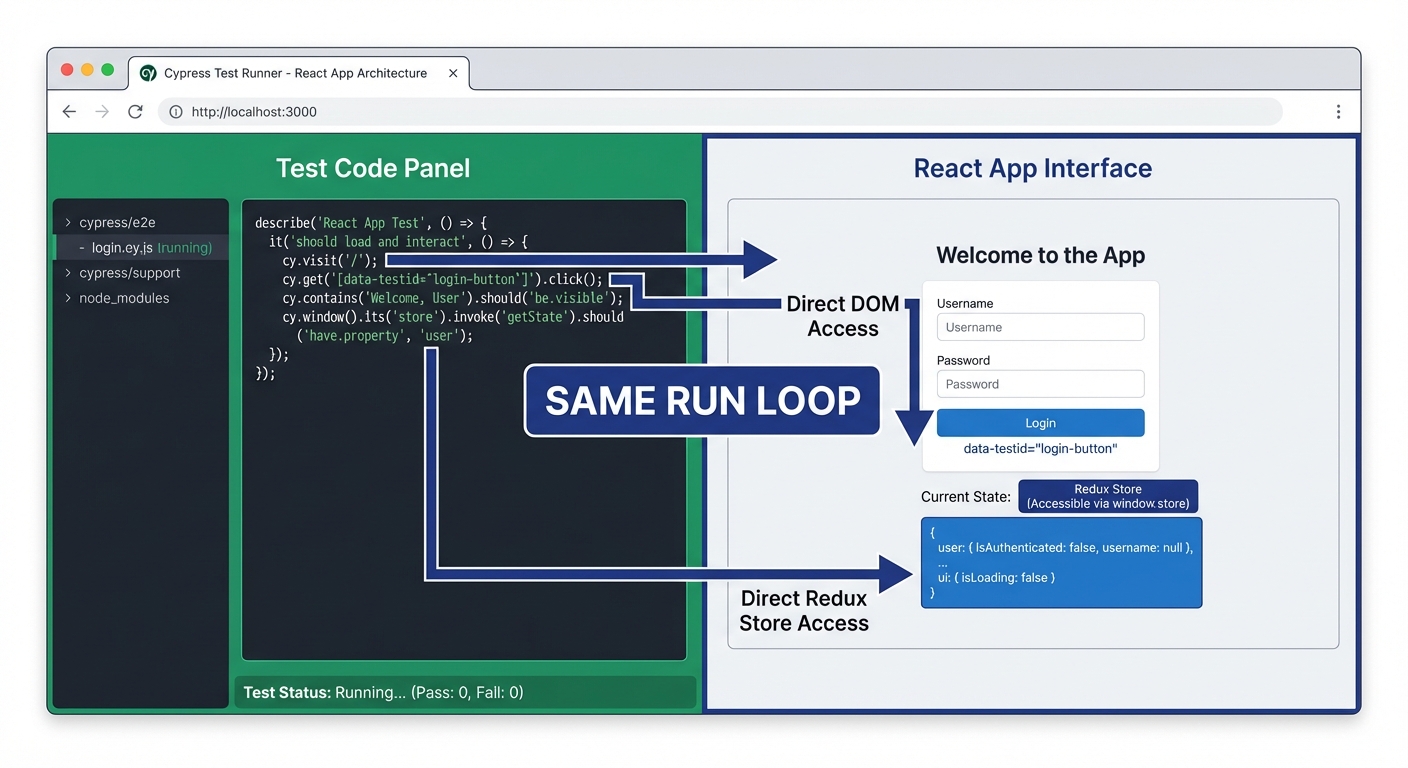The height and width of the screenshot is (768, 1408).
Task: Click the green traffic light button
Action: tap(105, 70)
